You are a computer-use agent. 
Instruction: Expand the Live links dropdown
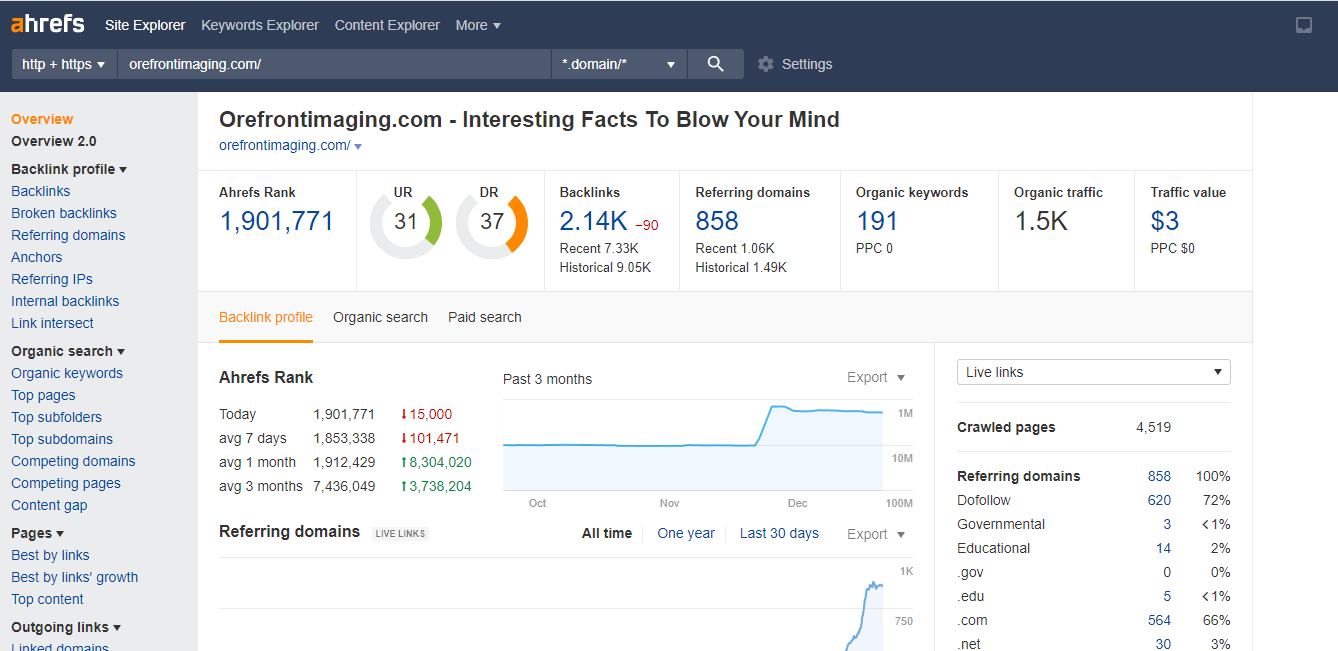(1093, 372)
